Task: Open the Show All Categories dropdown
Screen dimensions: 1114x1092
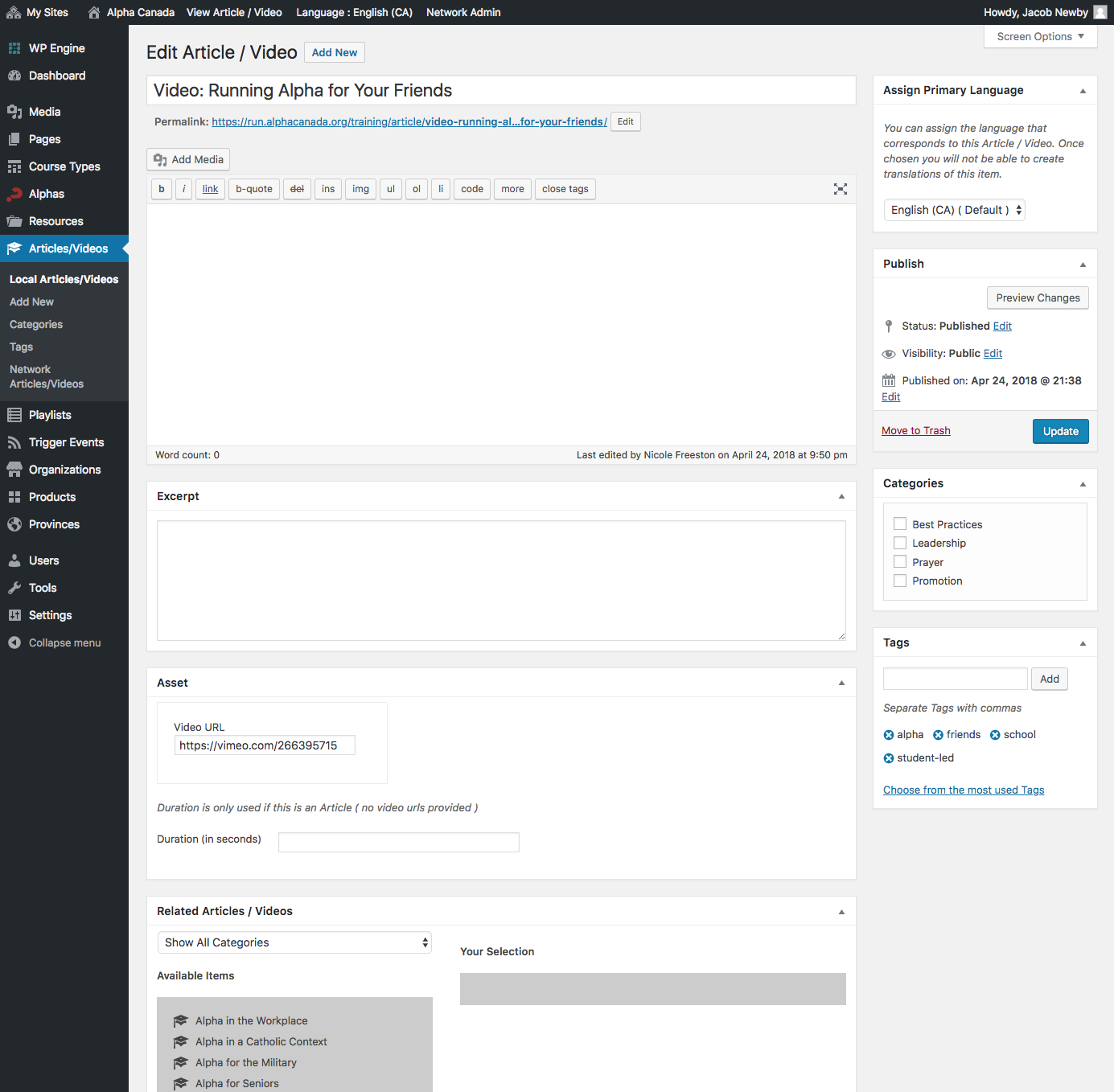Action: (x=294, y=942)
